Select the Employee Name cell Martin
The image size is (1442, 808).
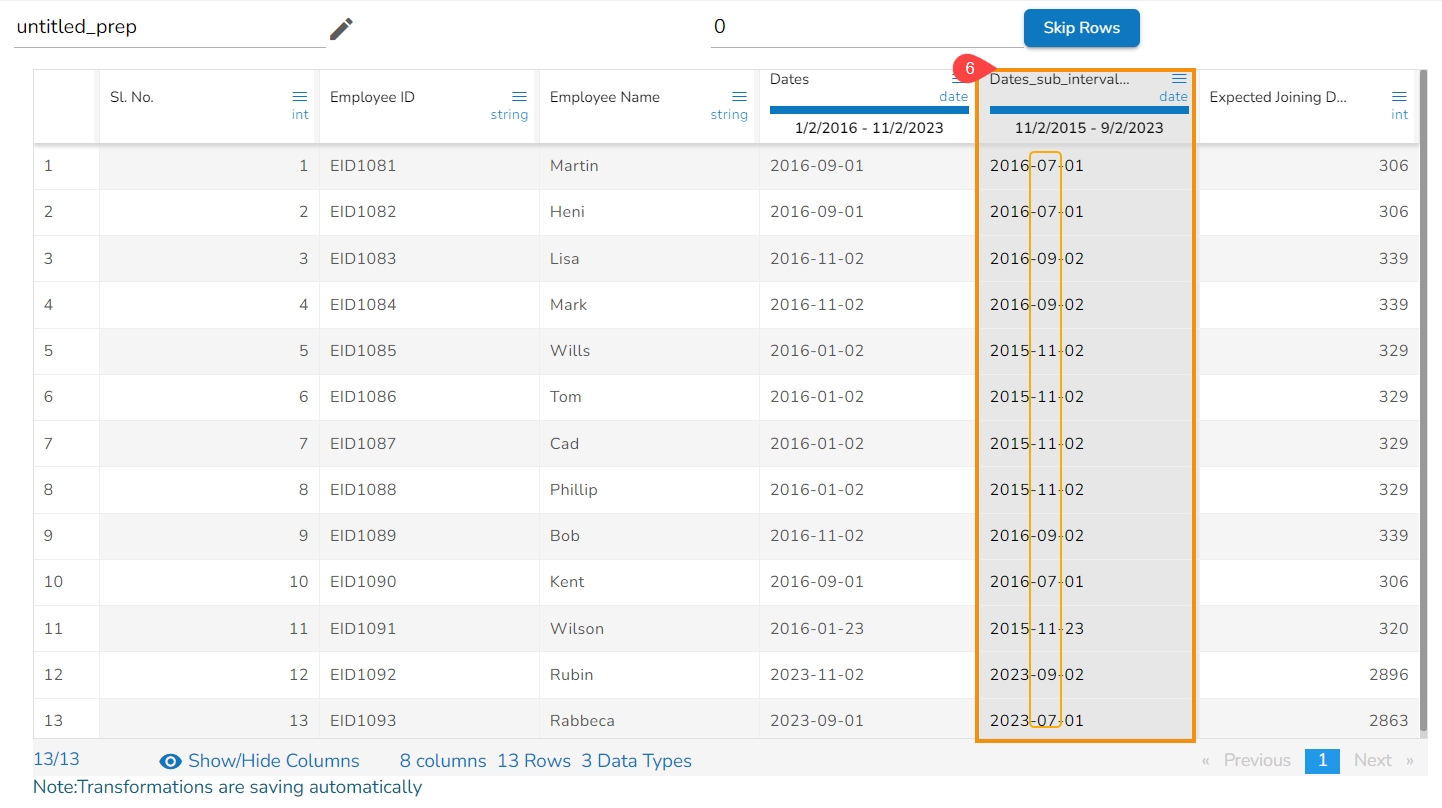pyautogui.click(x=574, y=166)
